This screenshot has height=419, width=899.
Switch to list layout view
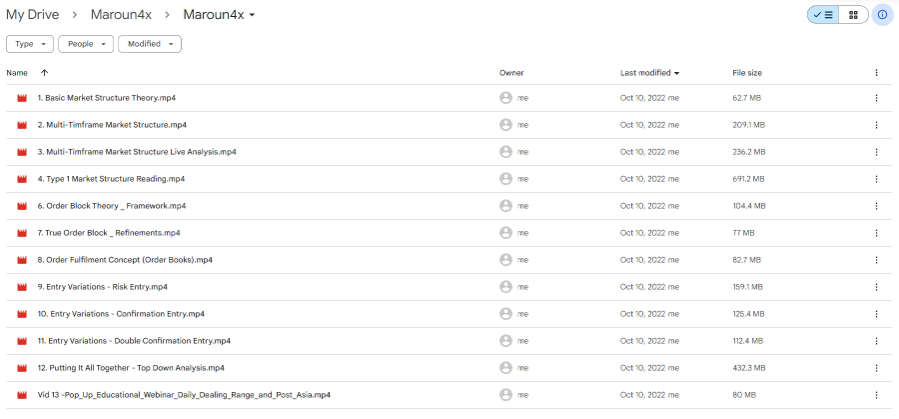(x=824, y=15)
